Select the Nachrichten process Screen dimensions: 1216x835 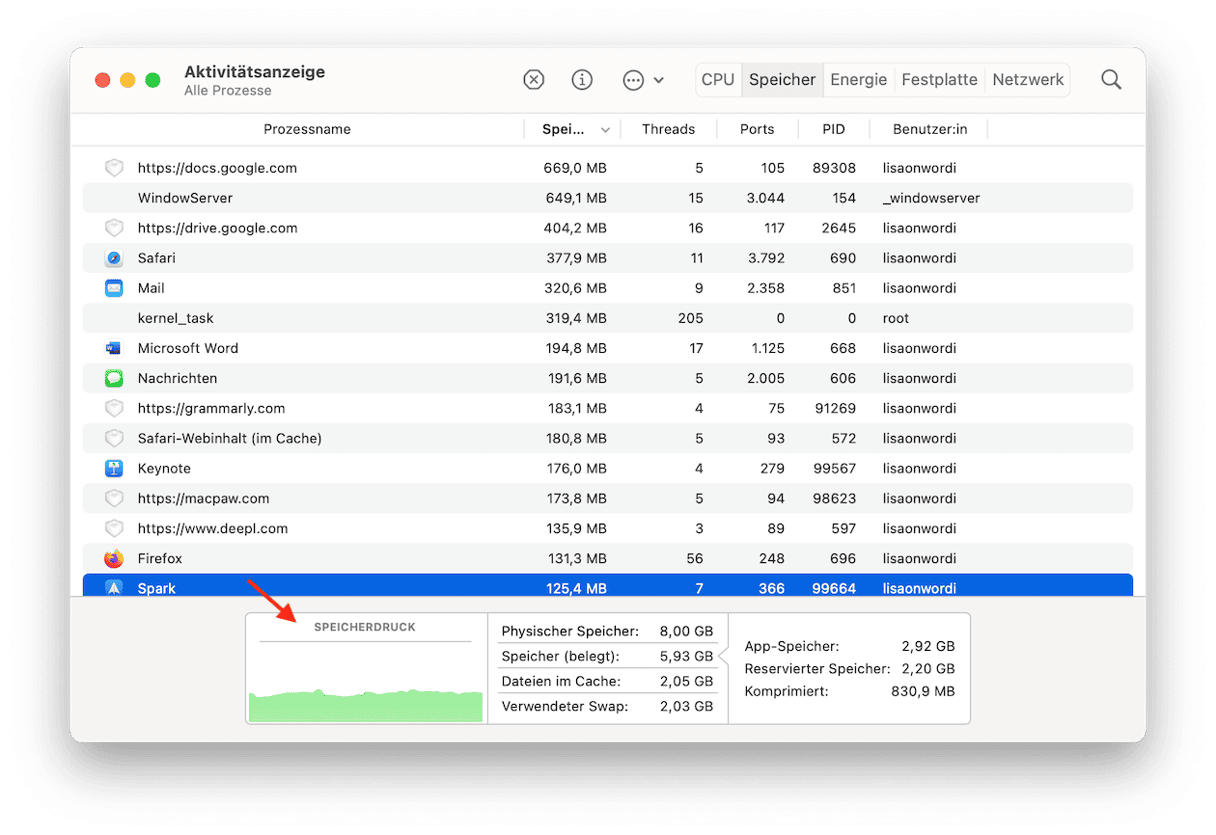pyautogui.click(x=178, y=378)
